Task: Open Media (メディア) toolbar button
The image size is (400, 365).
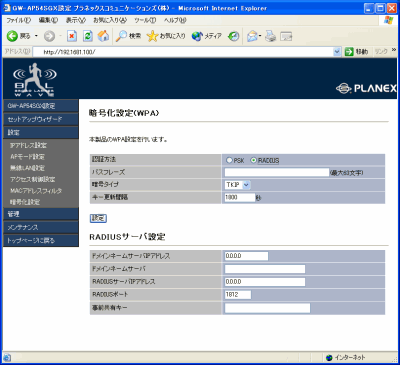Action: pos(207,36)
